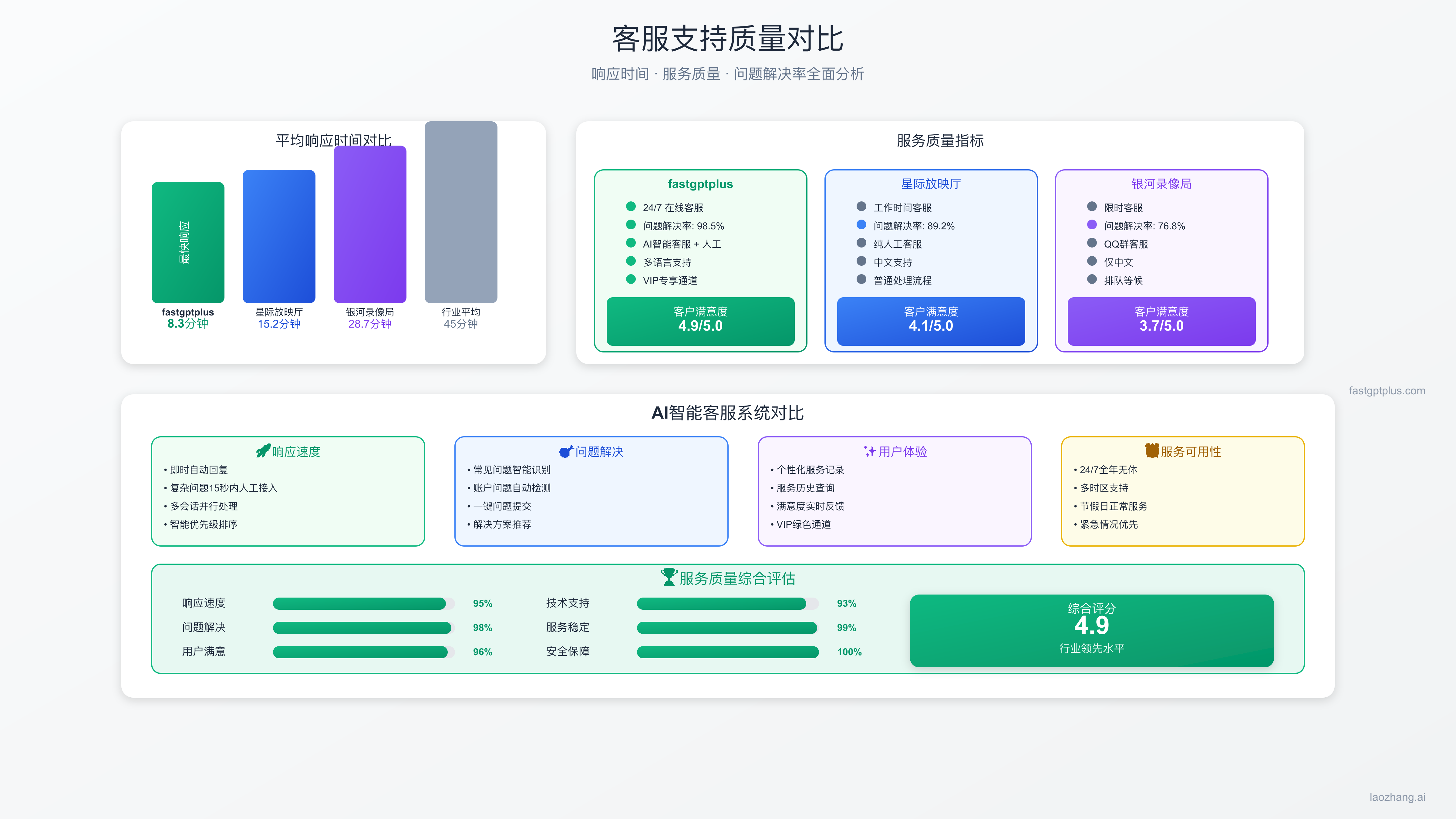The height and width of the screenshot is (819, 1456).
Task: Click the green dot next to 24/7 在线客服
Action: 631,206
